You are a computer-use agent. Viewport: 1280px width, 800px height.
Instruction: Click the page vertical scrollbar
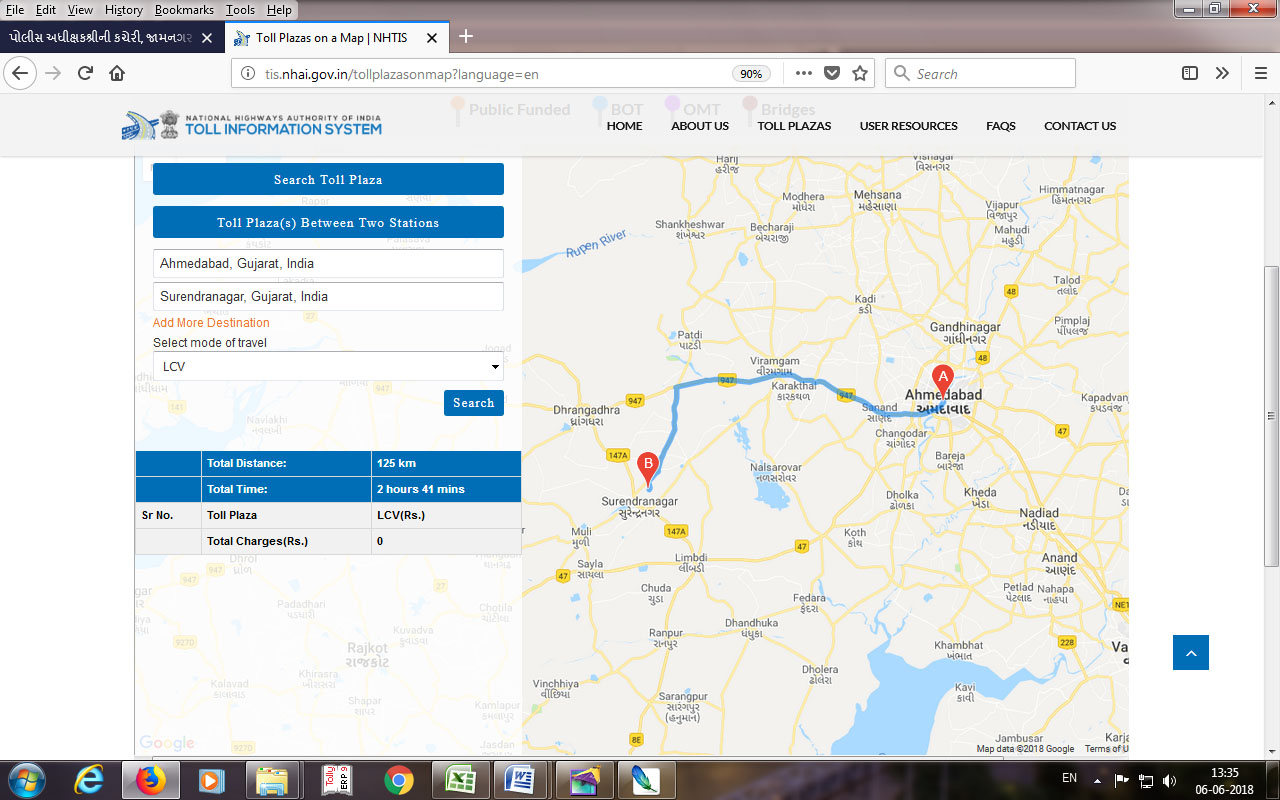pos(1271,415)
